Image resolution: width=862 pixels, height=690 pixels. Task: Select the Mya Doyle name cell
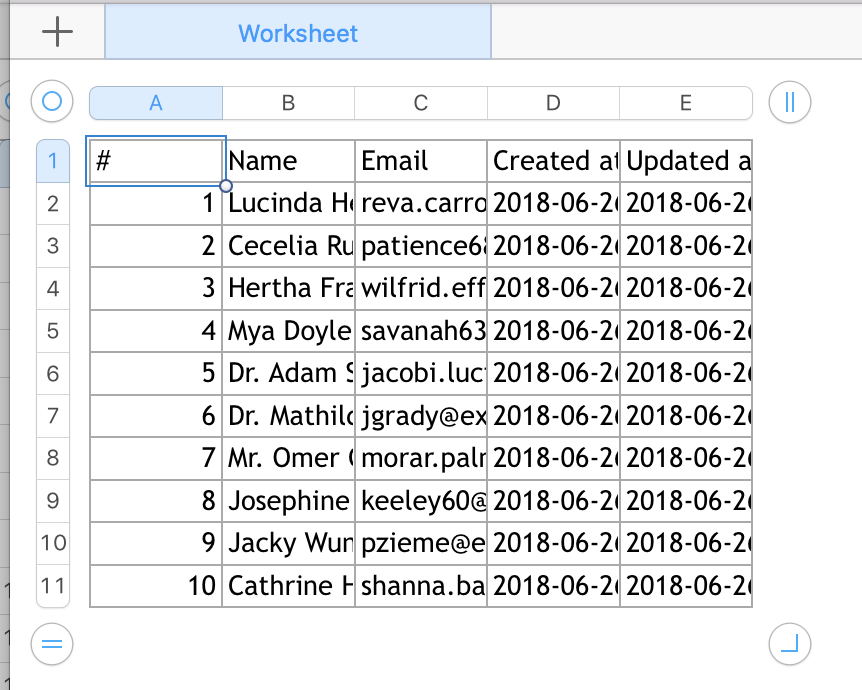tap(290, 331)
